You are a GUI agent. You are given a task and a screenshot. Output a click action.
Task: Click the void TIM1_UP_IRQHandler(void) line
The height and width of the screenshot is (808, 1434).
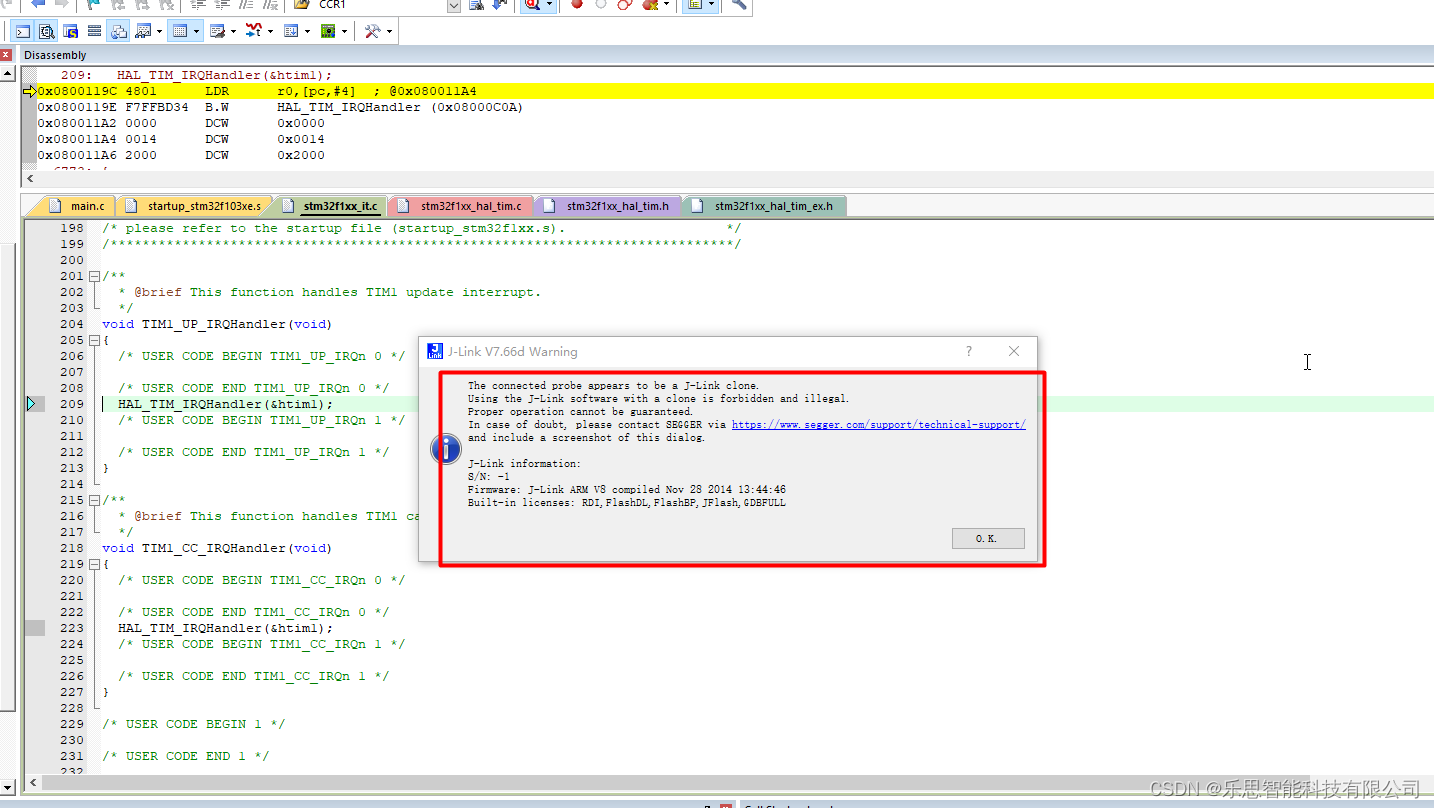point(217,324)
